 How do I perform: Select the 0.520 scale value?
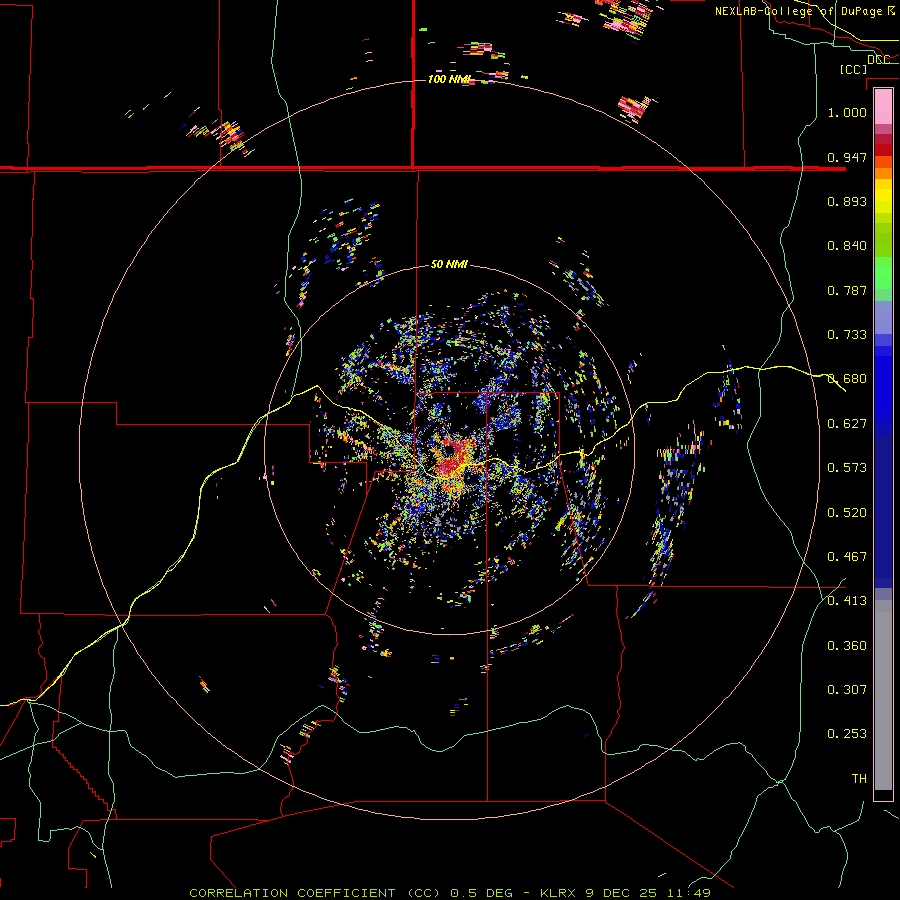847,513
